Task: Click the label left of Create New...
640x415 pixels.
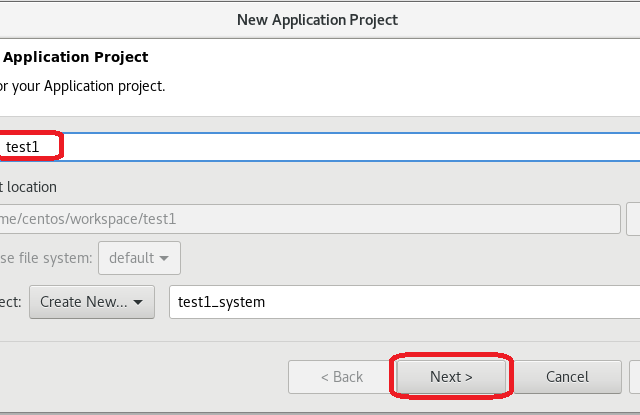Action: [10, 301]
